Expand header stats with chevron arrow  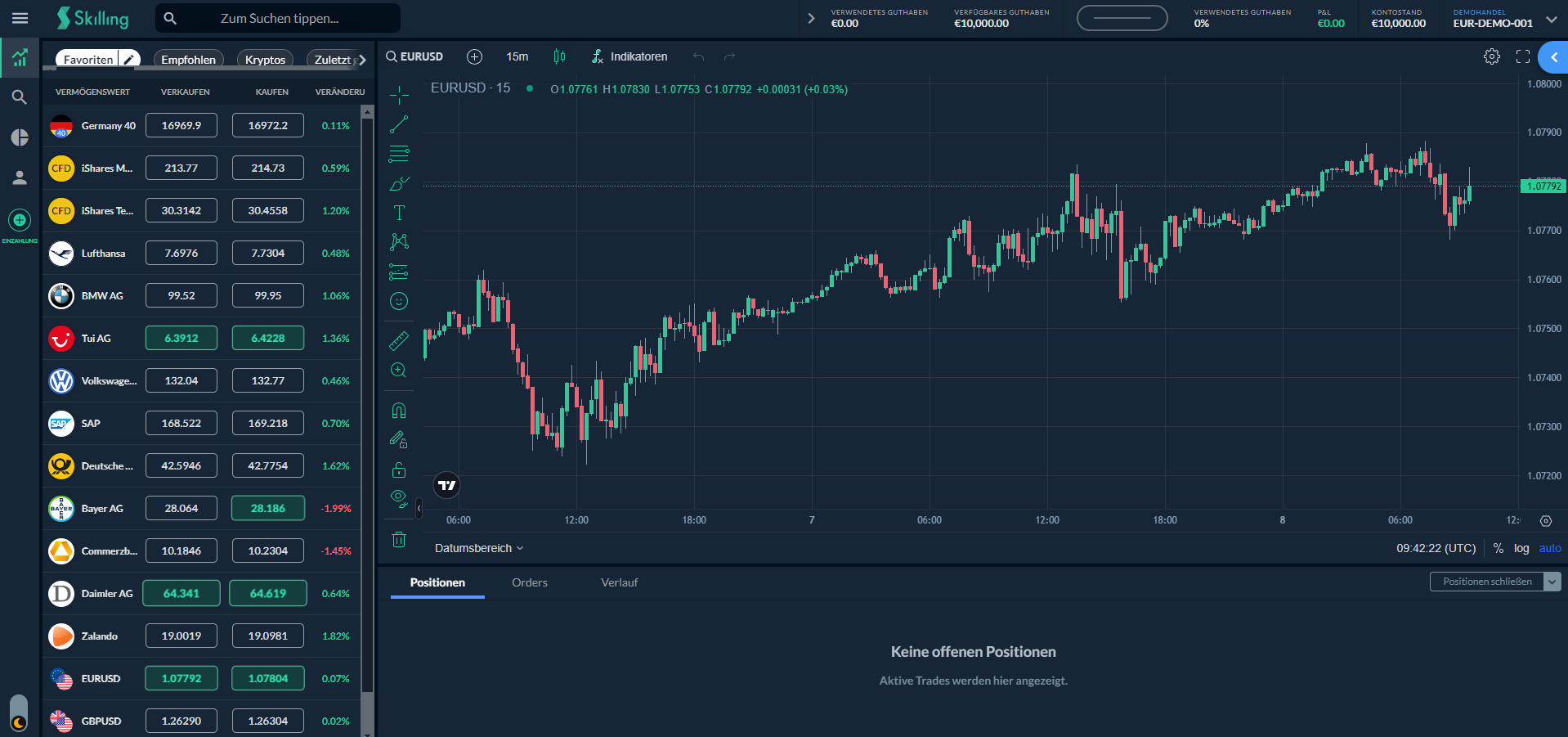pyautogui.click(x=811, y=18)
